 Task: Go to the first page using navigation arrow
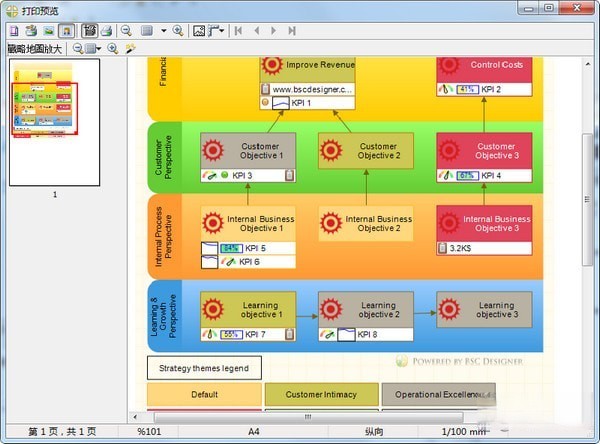coord(238,30)
